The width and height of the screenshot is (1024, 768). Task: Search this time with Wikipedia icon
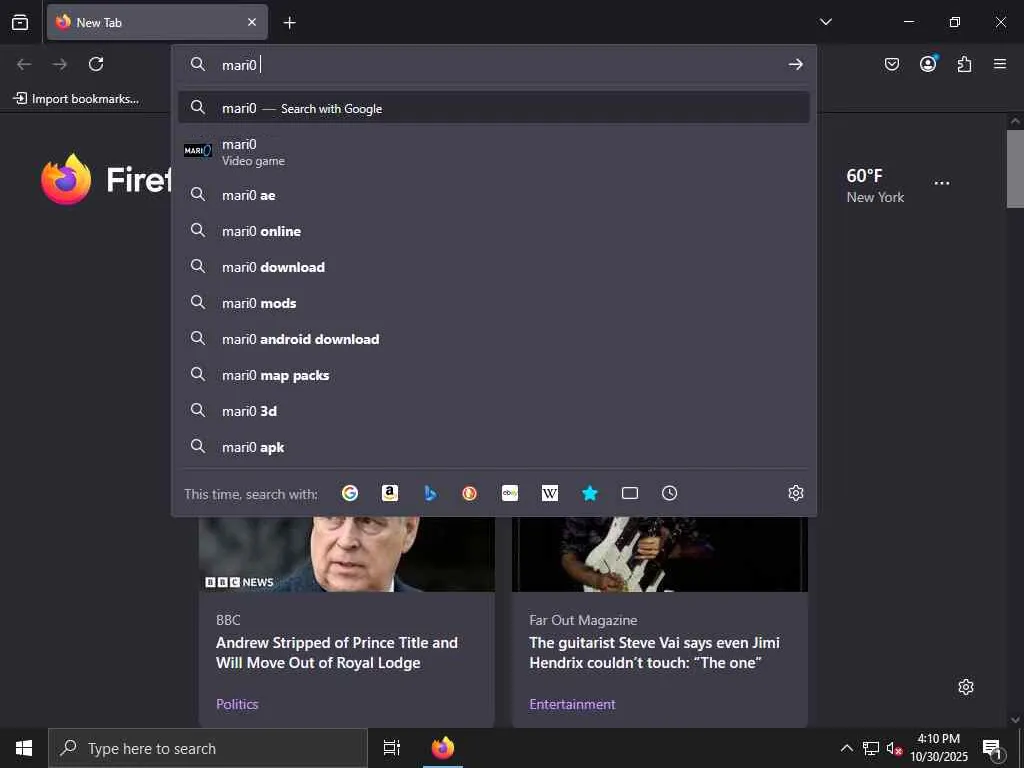[550, 493]
